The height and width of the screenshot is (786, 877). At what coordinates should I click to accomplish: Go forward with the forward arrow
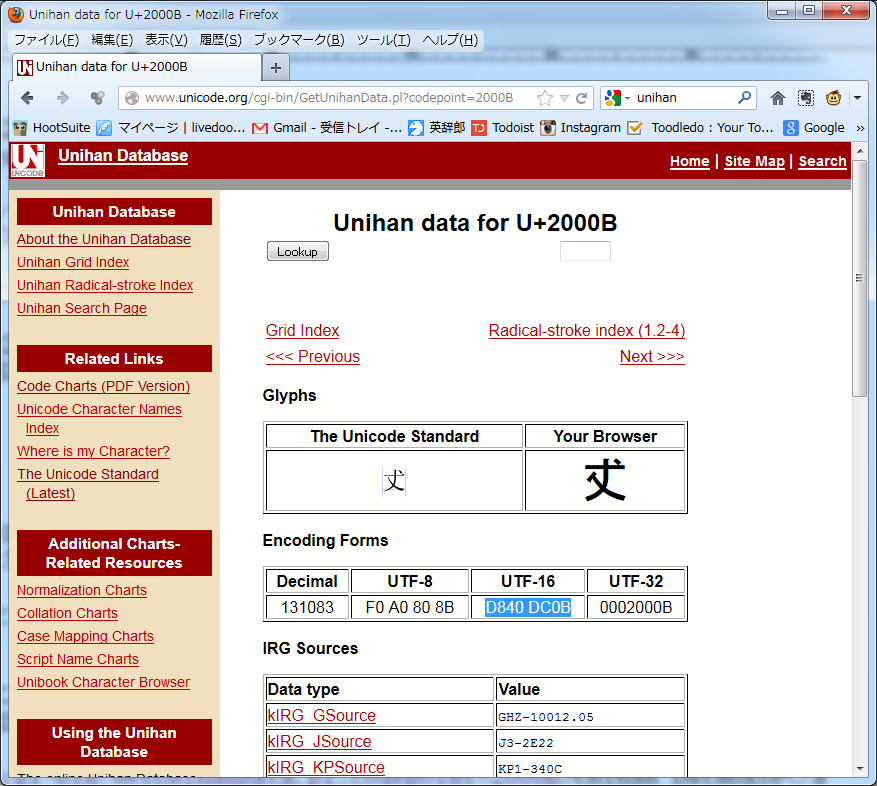[x=63, y=98]
